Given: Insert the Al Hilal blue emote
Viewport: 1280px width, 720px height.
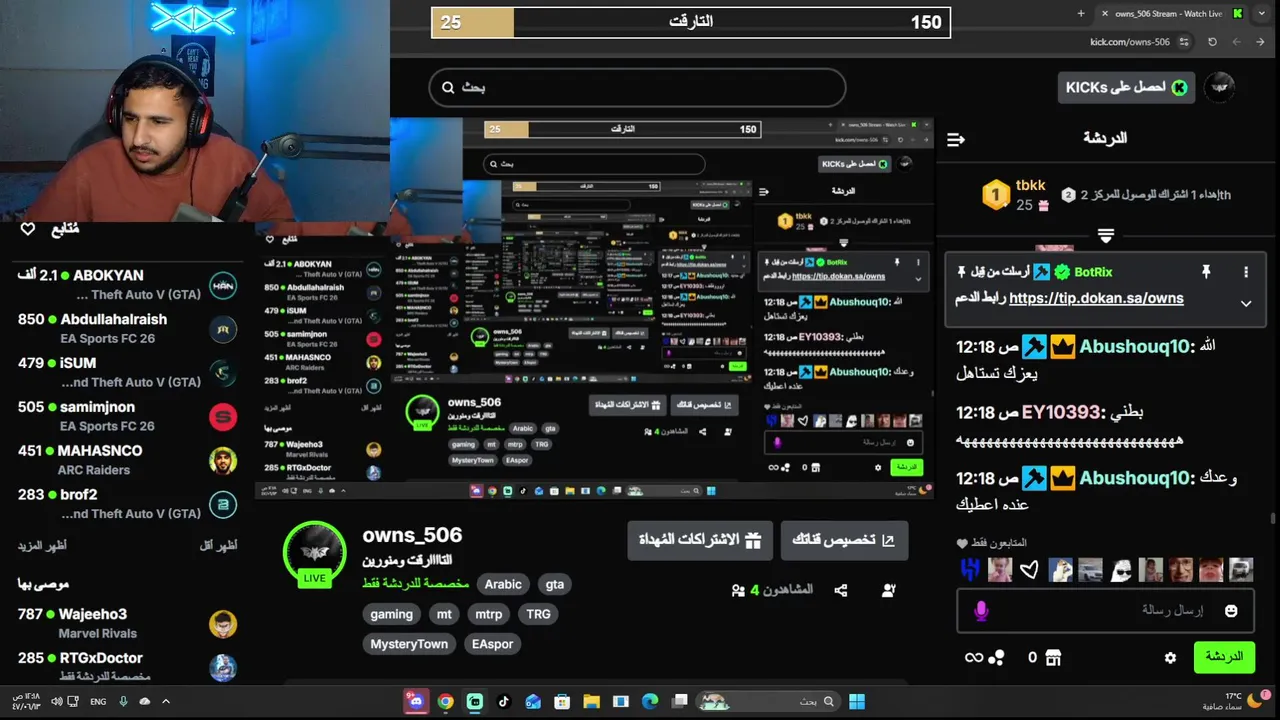Looking at the screenshot, I should pyautogui.click(x=969, y=570).
